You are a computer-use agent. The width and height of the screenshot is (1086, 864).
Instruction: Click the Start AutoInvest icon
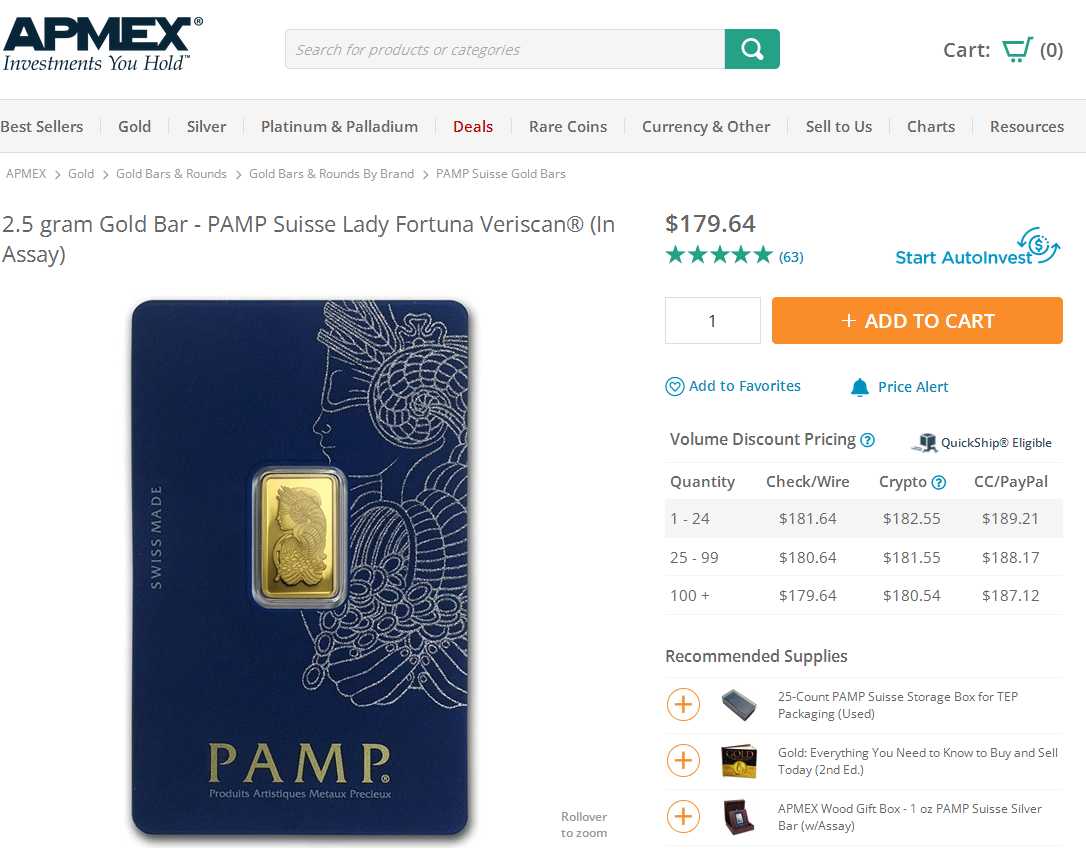pos(1039,244)
